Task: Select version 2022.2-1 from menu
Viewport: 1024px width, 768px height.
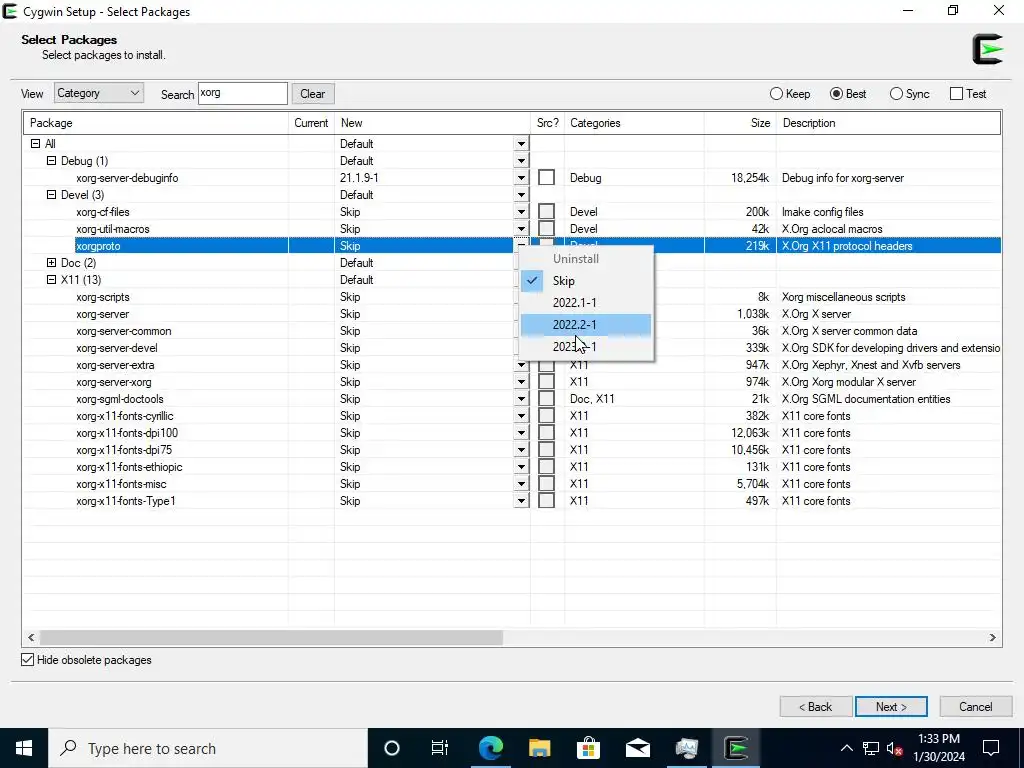Action: (586, 325)
